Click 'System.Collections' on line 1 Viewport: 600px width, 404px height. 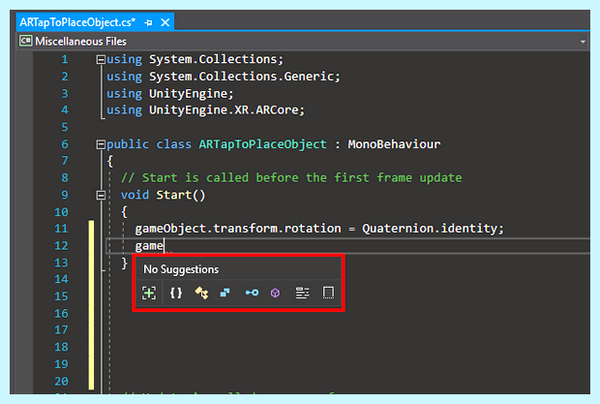pyautogui.click(x=213, y=59)
